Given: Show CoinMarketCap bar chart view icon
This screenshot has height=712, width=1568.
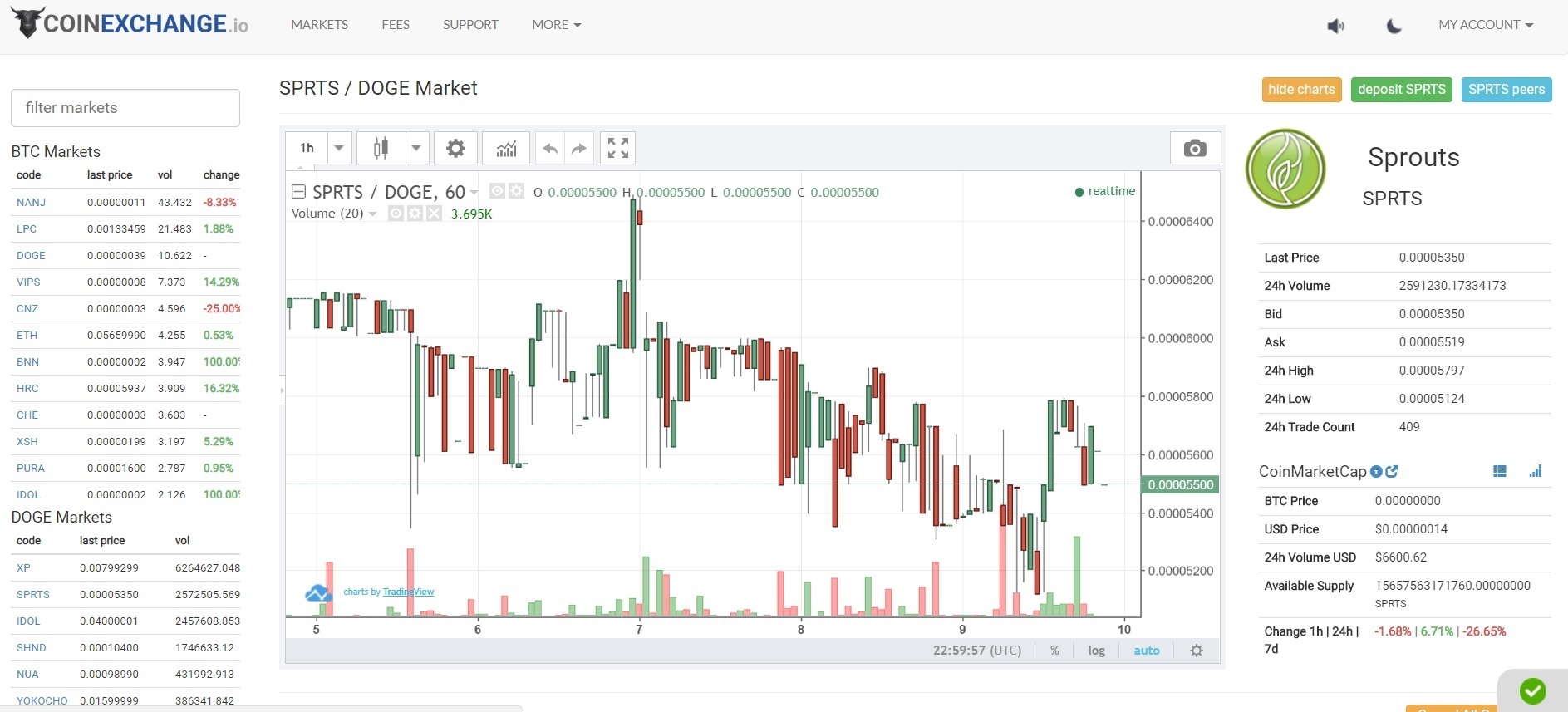Looking at the screenshot, I should pyautogui.click(x=1535, y=471).
